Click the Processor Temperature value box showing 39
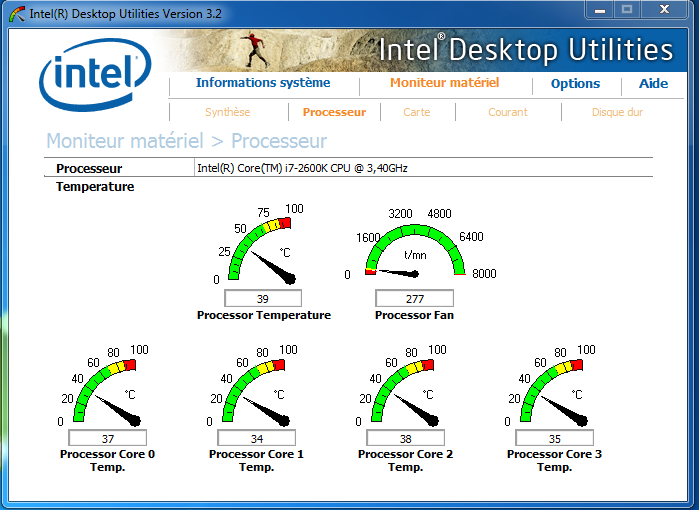The width and height of the screenshot is (699, 510). coord(263,299)
